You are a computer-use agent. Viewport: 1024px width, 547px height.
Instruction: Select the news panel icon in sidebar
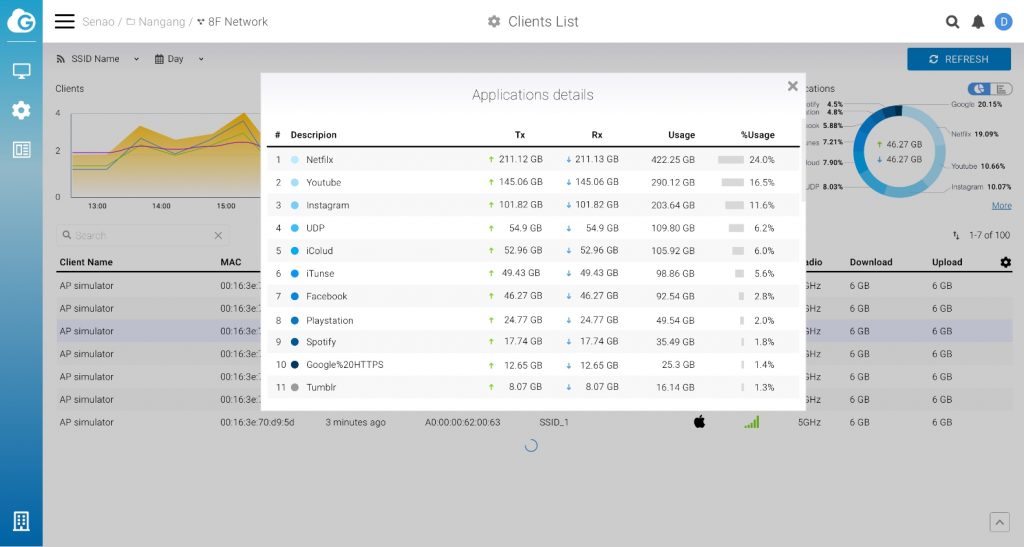click(x=22, y=149)
